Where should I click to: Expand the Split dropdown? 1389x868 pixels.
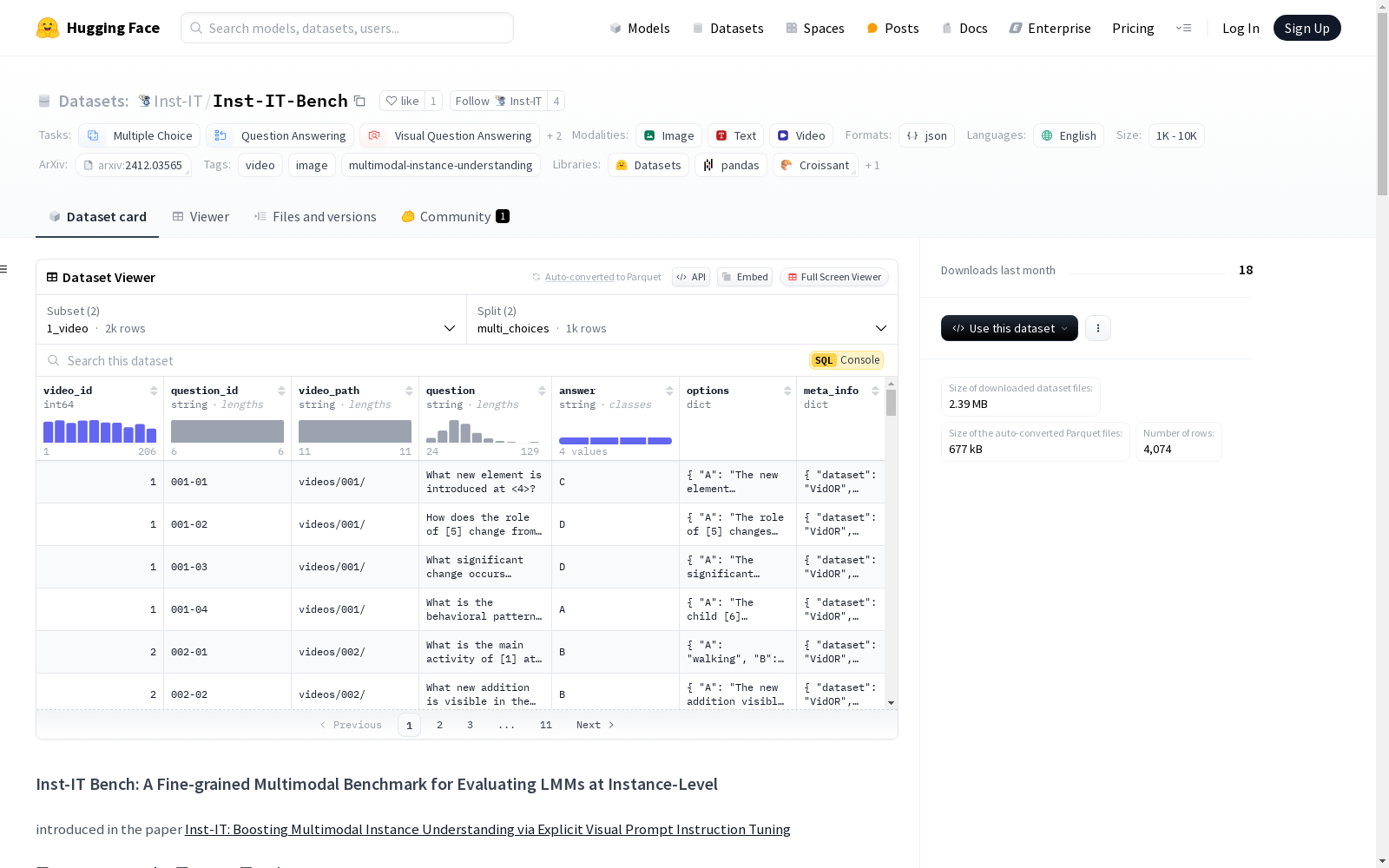[682, 319]
